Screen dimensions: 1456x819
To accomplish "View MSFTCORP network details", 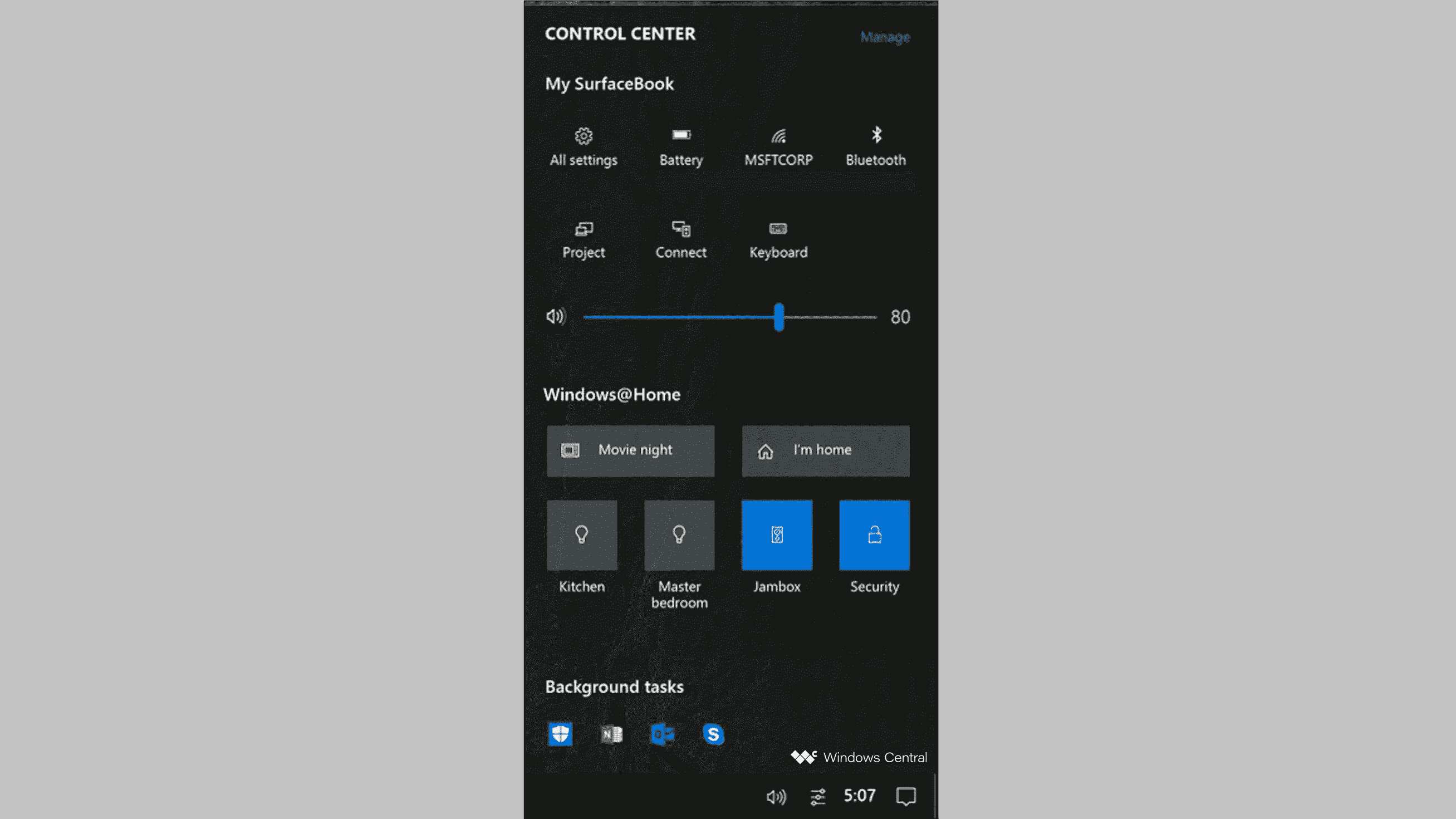I will (x=779, y=145).
